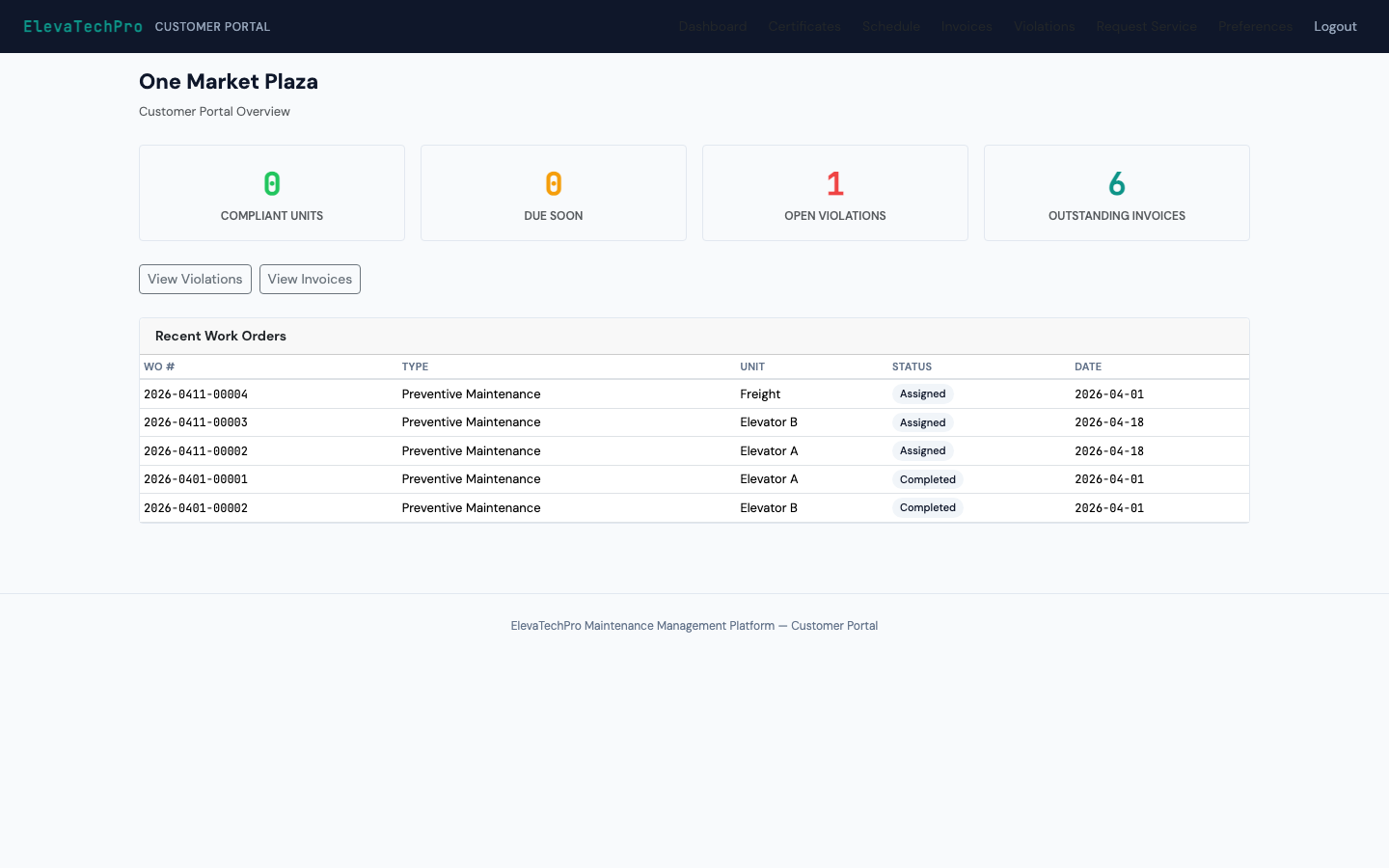Screen dimensions: 1389x868
Task: Click Completed status for order 2026-0401-00002
Action: click(928, 507)
